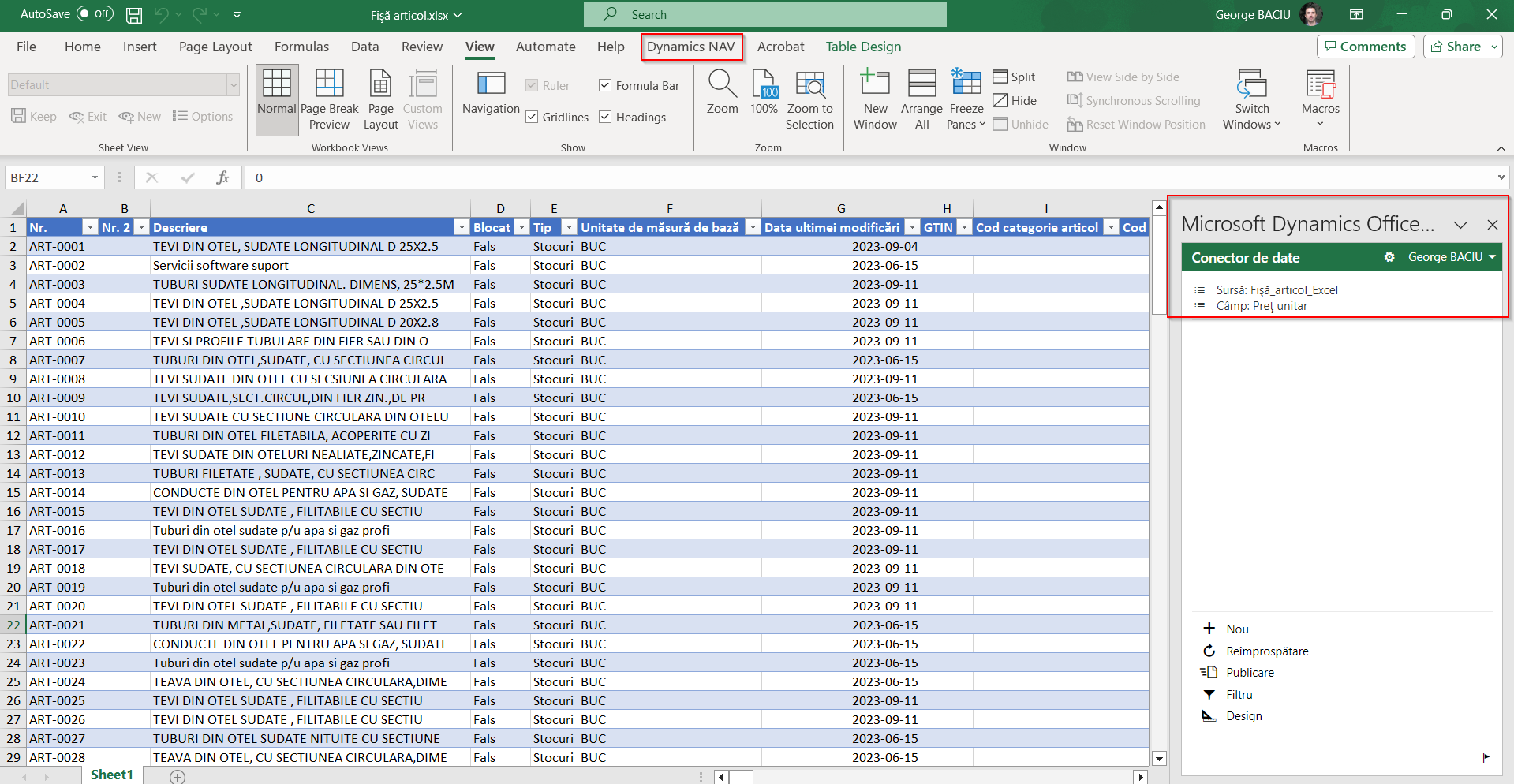
Task: Open the Navigation pane
Action: coord(491,93)
